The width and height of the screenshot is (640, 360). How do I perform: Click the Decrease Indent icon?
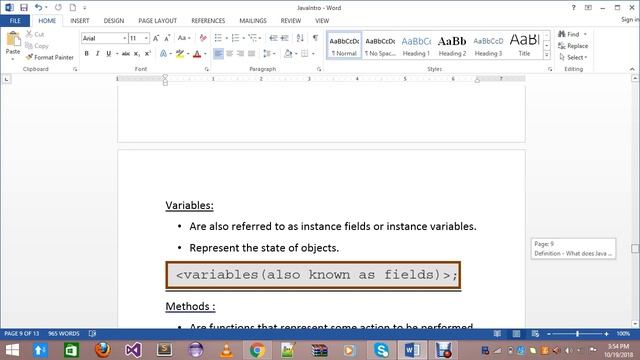click(273, 38)
